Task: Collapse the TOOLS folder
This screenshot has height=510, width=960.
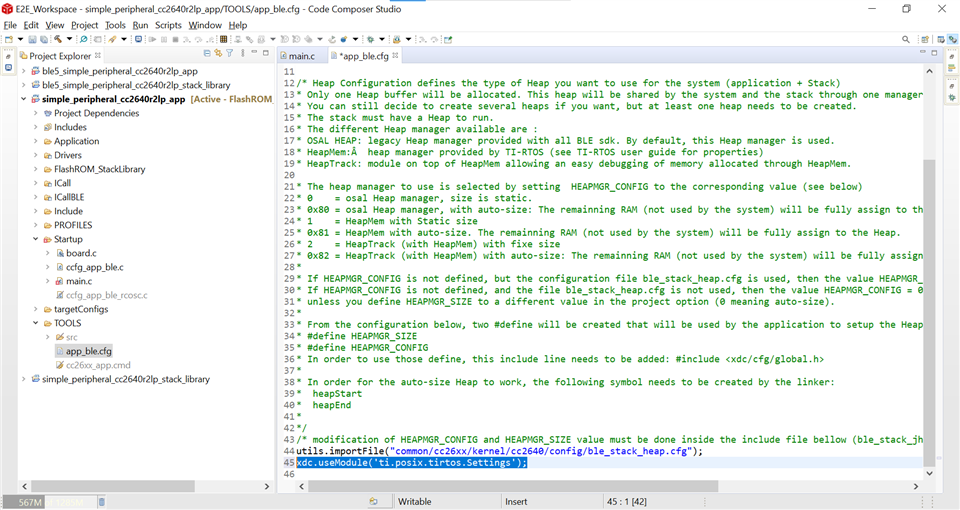Action: click(x=36, y=323)
